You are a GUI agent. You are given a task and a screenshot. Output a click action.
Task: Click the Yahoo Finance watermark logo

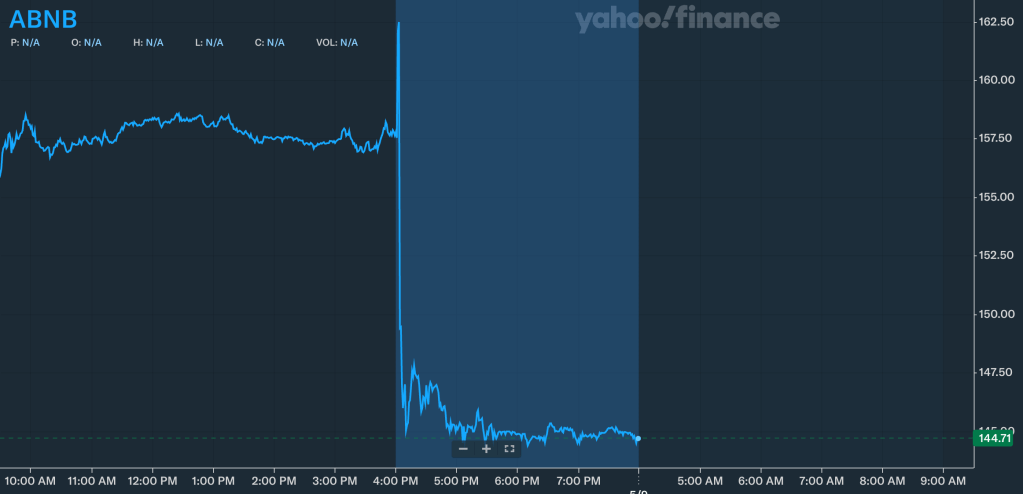click(677, 19)
